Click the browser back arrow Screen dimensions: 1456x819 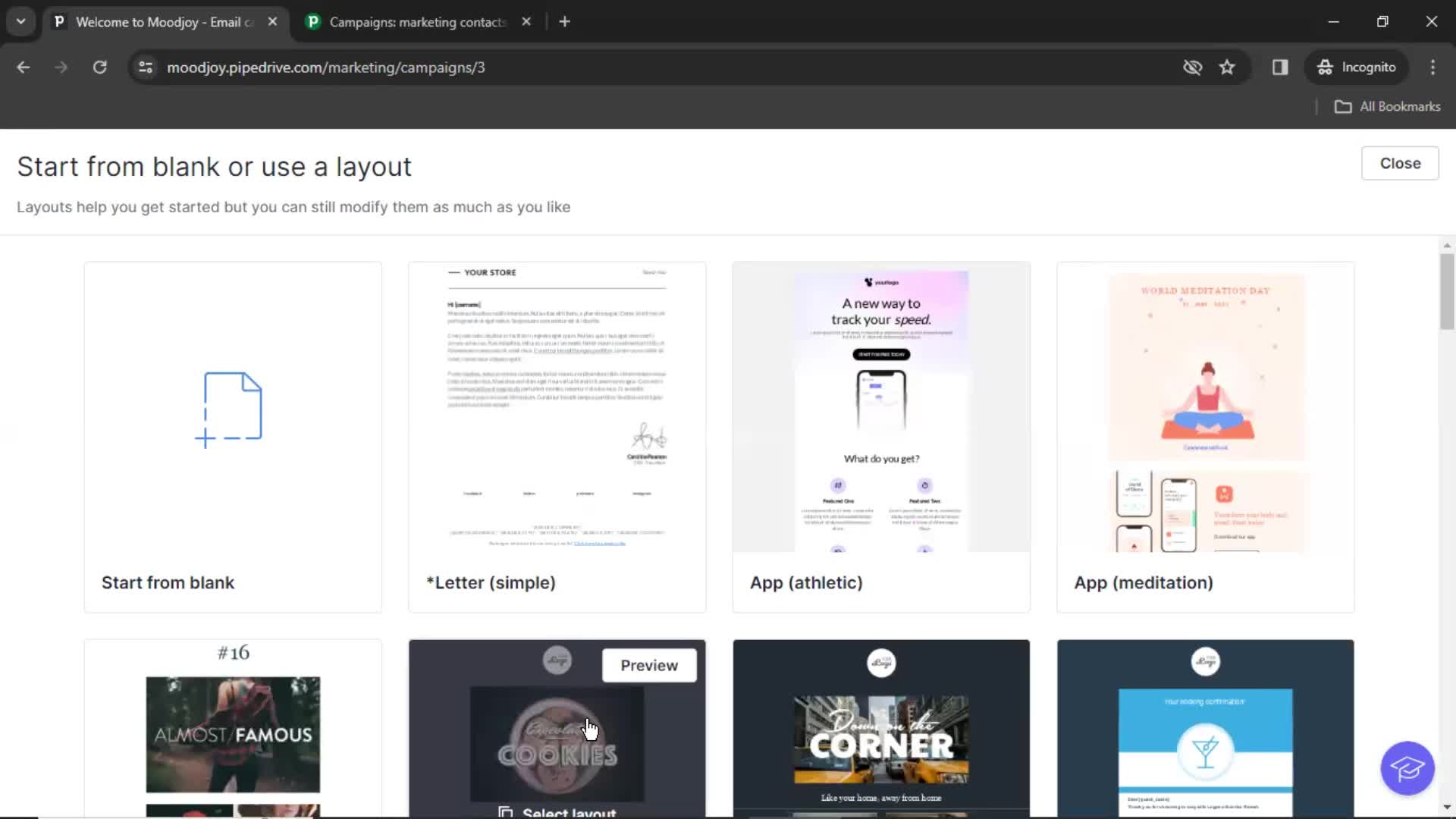[x=24, y=67]
